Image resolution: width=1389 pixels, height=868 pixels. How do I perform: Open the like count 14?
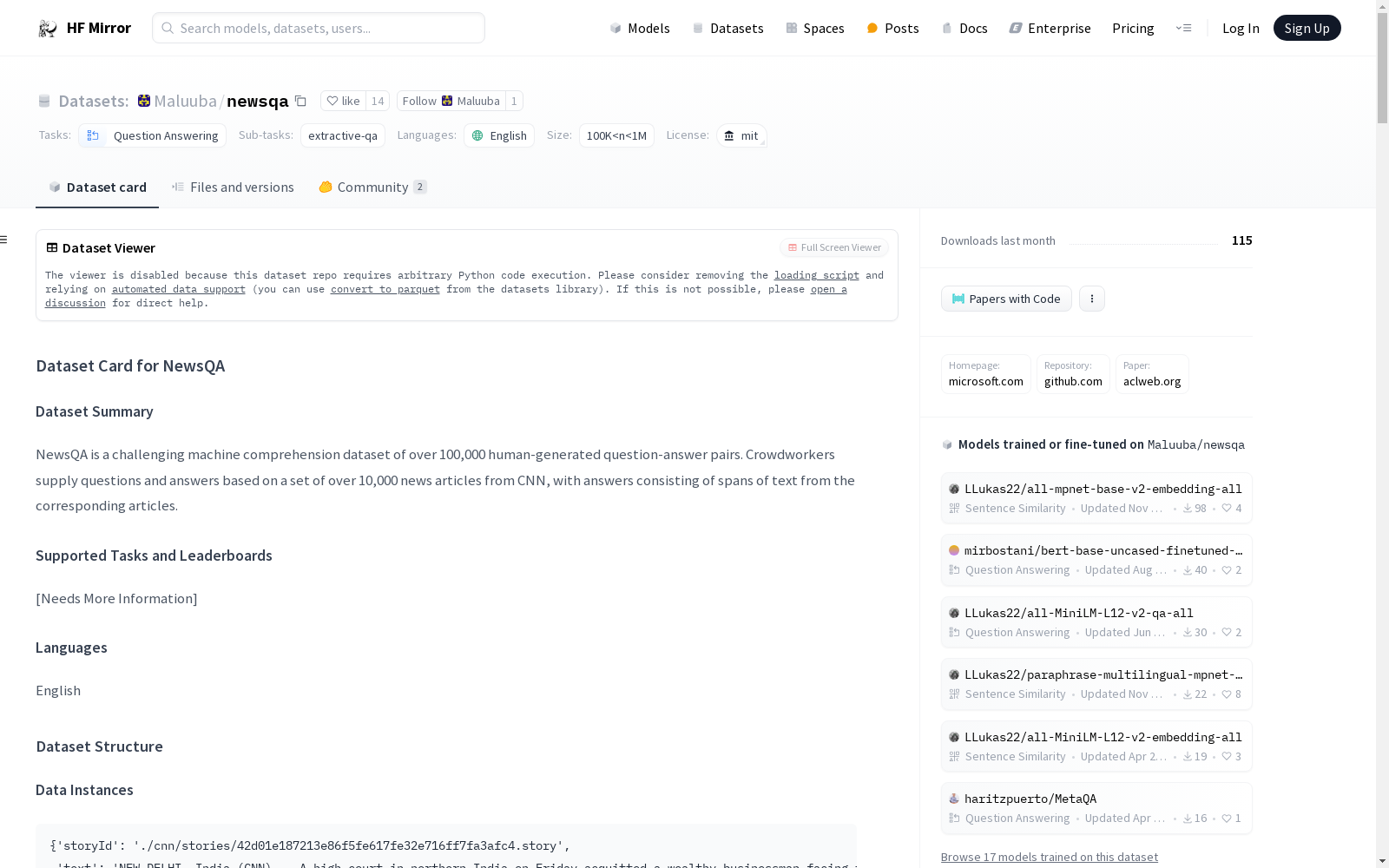click(x=378, y=101)
